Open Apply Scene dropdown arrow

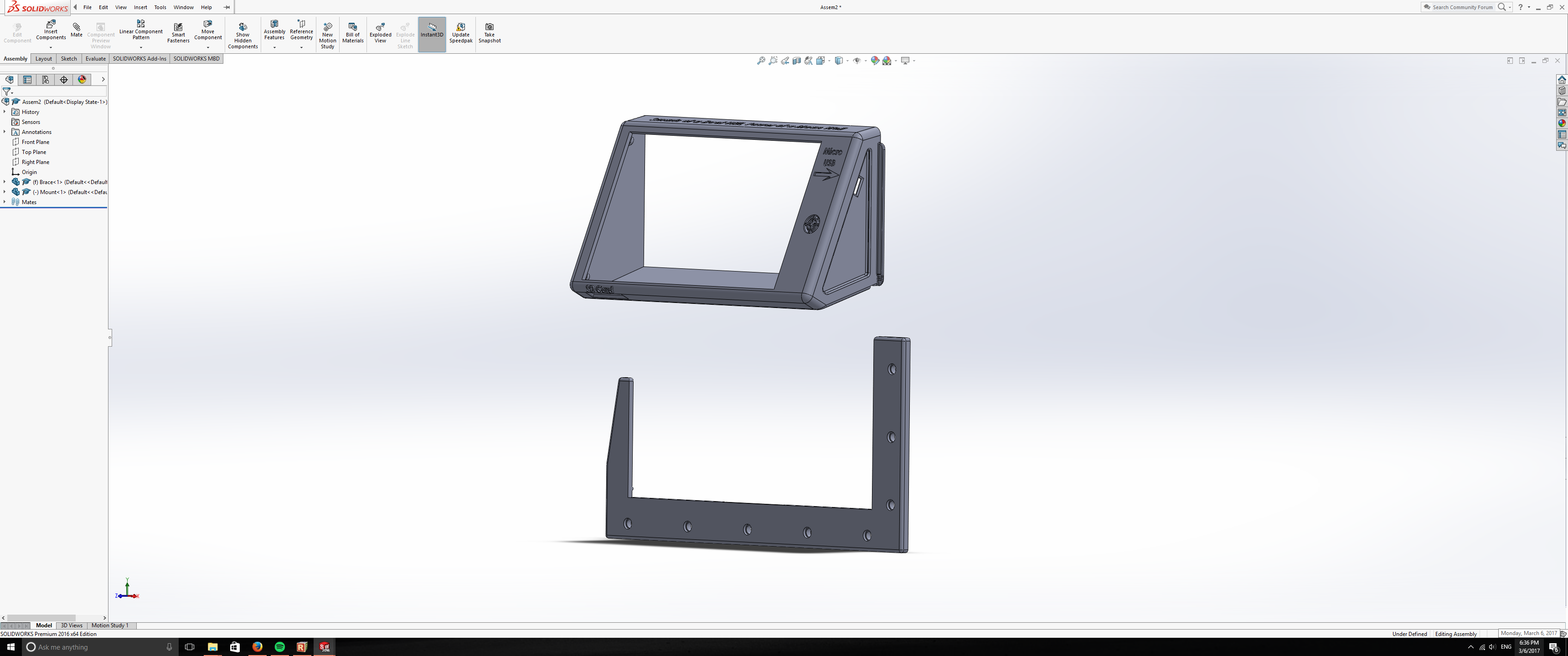[896, 61]
